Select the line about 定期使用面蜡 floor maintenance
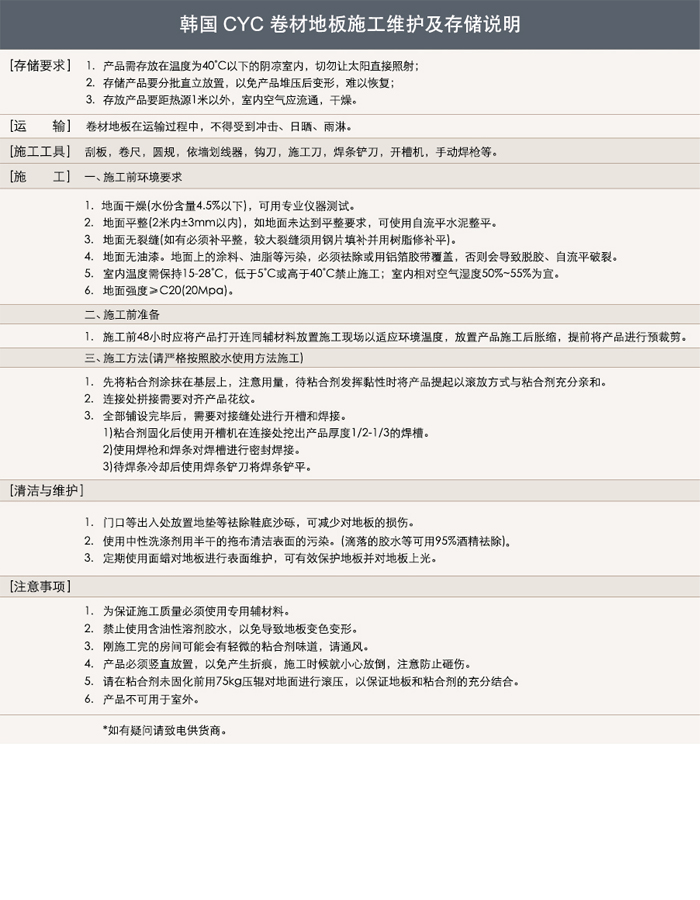Image resolution: width=700 pixels, height=900 pixels. (x=261, y=559)
